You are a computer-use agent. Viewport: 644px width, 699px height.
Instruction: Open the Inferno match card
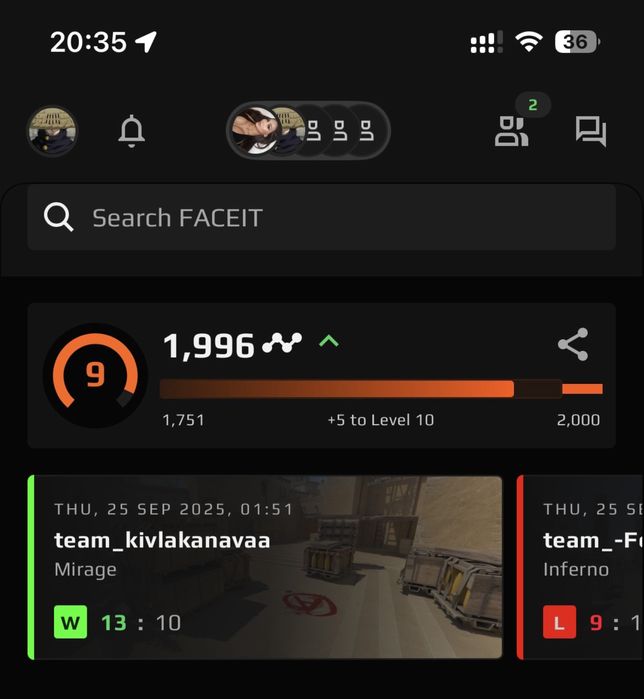pyautogui.click(x=580, y=567)
